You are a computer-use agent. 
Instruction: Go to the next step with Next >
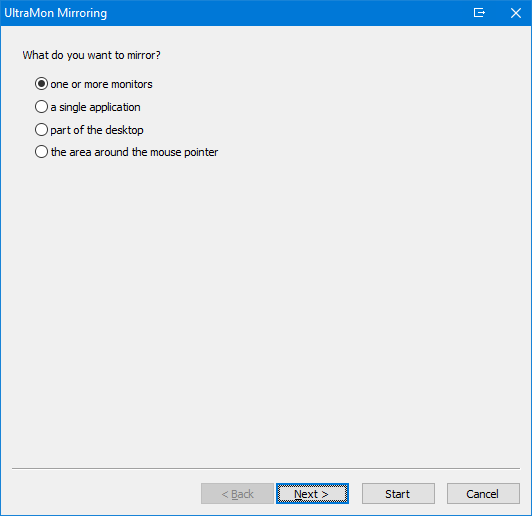(x=312, y=494)
